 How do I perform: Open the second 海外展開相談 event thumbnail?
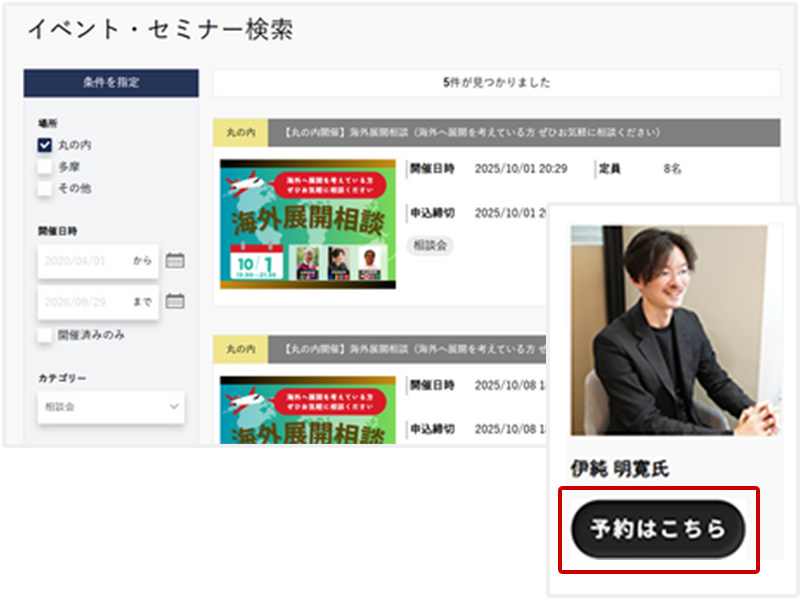308,410
